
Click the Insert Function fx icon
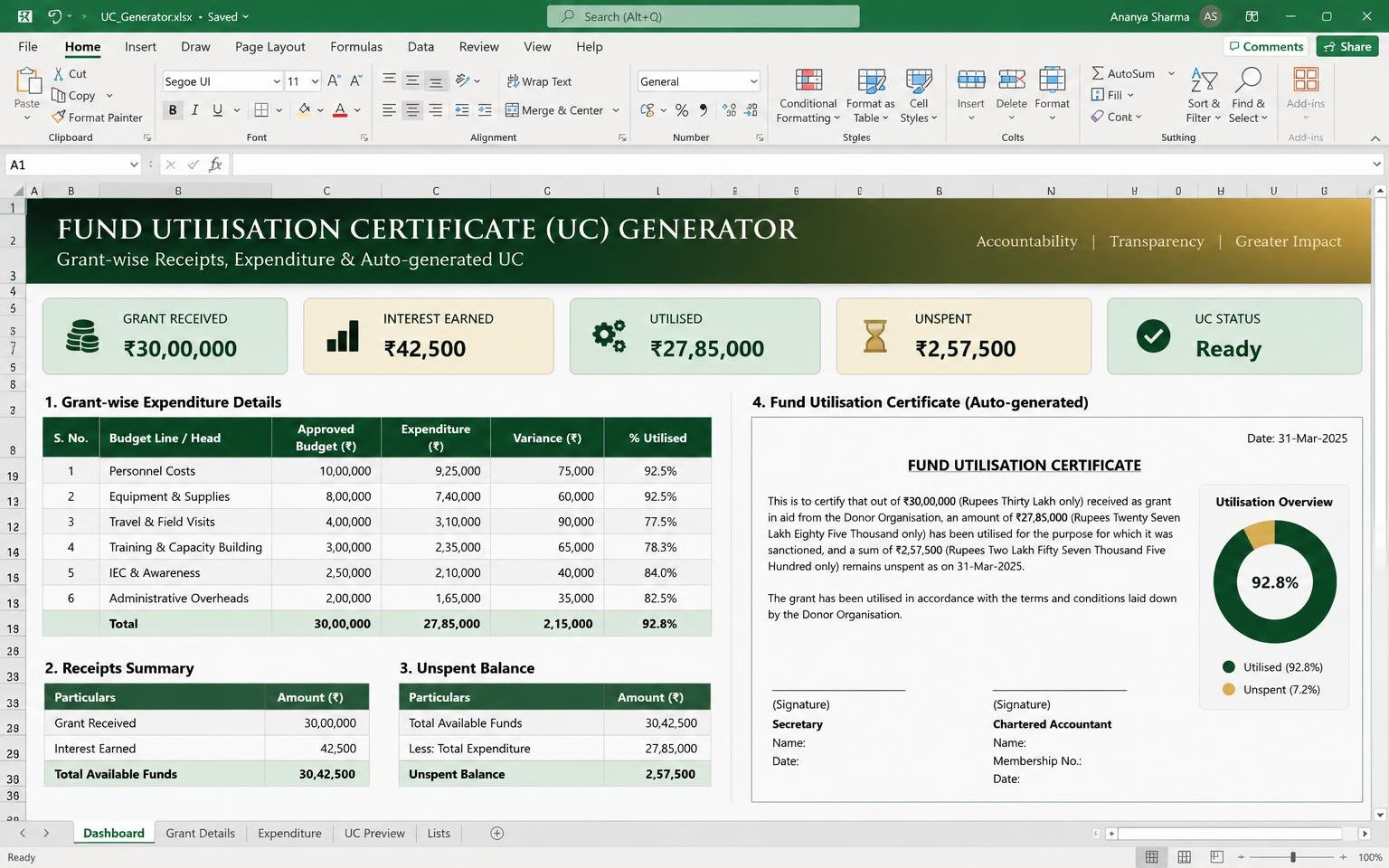click(215, 165)
